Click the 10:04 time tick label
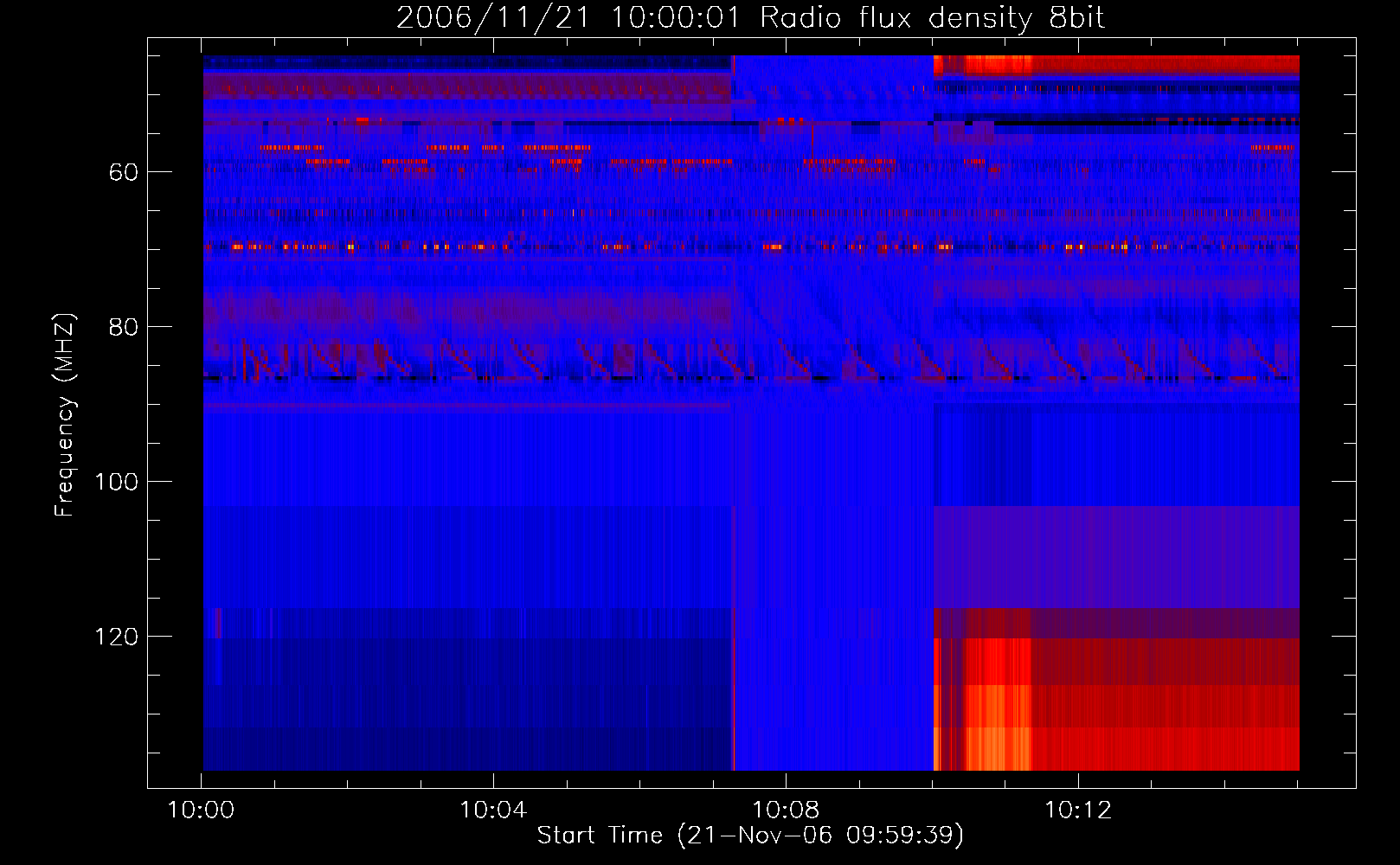Image resolution: width=1400 pixels, height=865 pixels. (493, 811)
